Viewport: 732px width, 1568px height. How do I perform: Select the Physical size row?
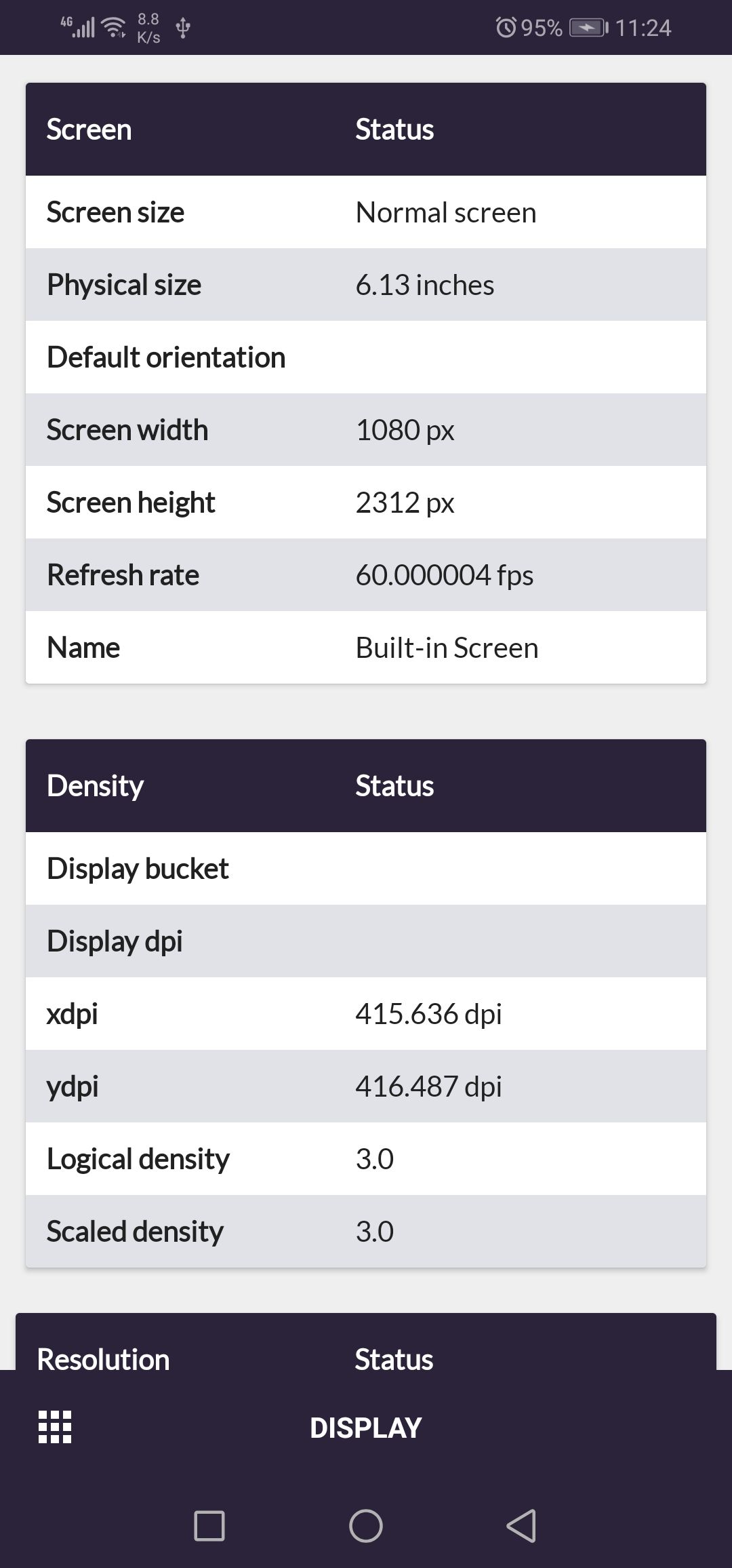tap(365, 285)
